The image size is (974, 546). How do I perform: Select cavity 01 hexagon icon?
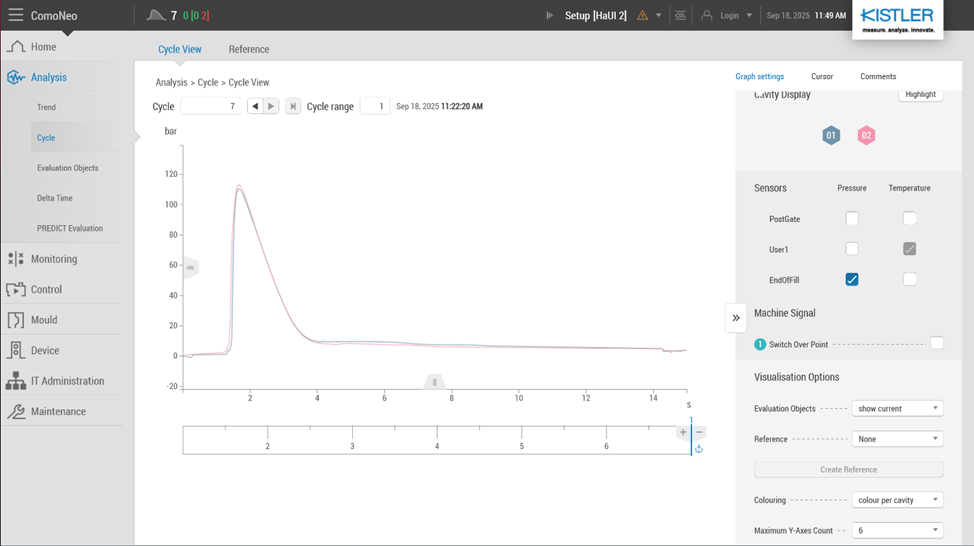[831, 135]
